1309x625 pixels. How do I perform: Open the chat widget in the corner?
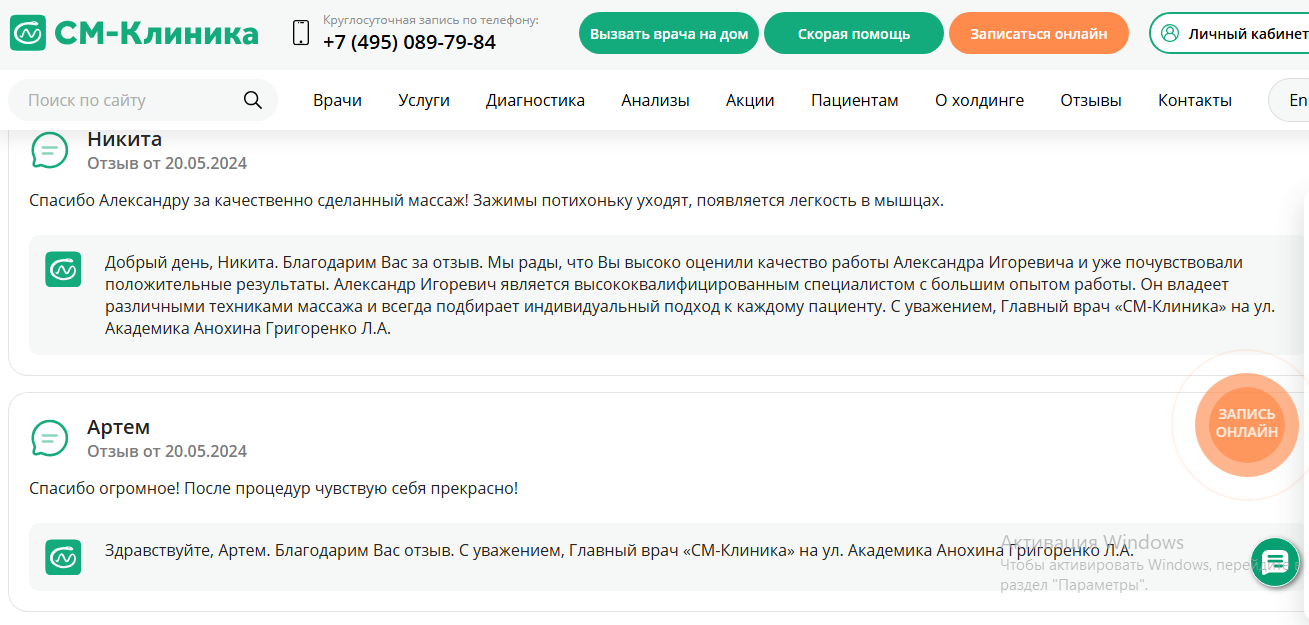tap(1275, 562)
